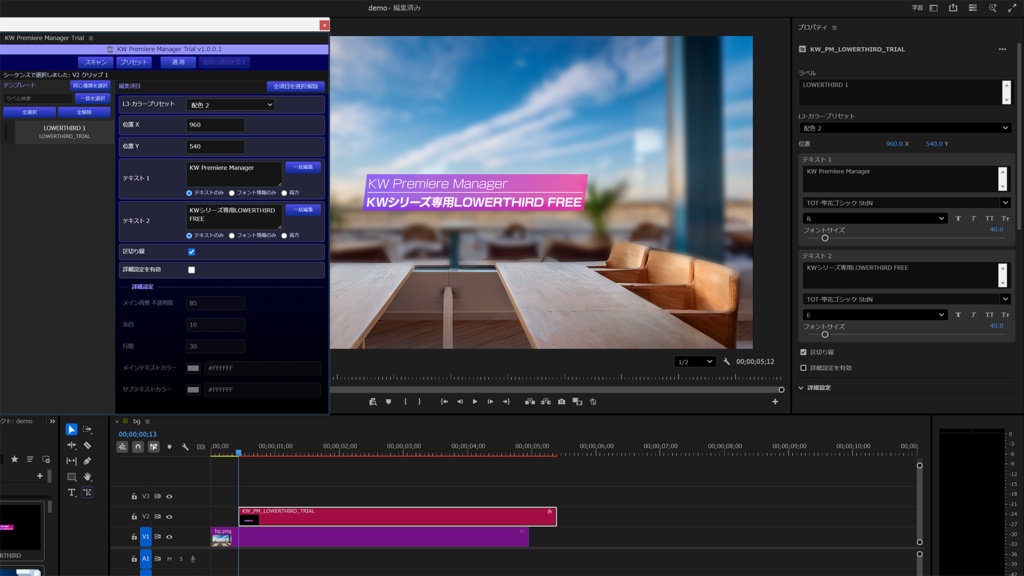
Task: Mute the A1 audio track
Action: click(169, 559)
